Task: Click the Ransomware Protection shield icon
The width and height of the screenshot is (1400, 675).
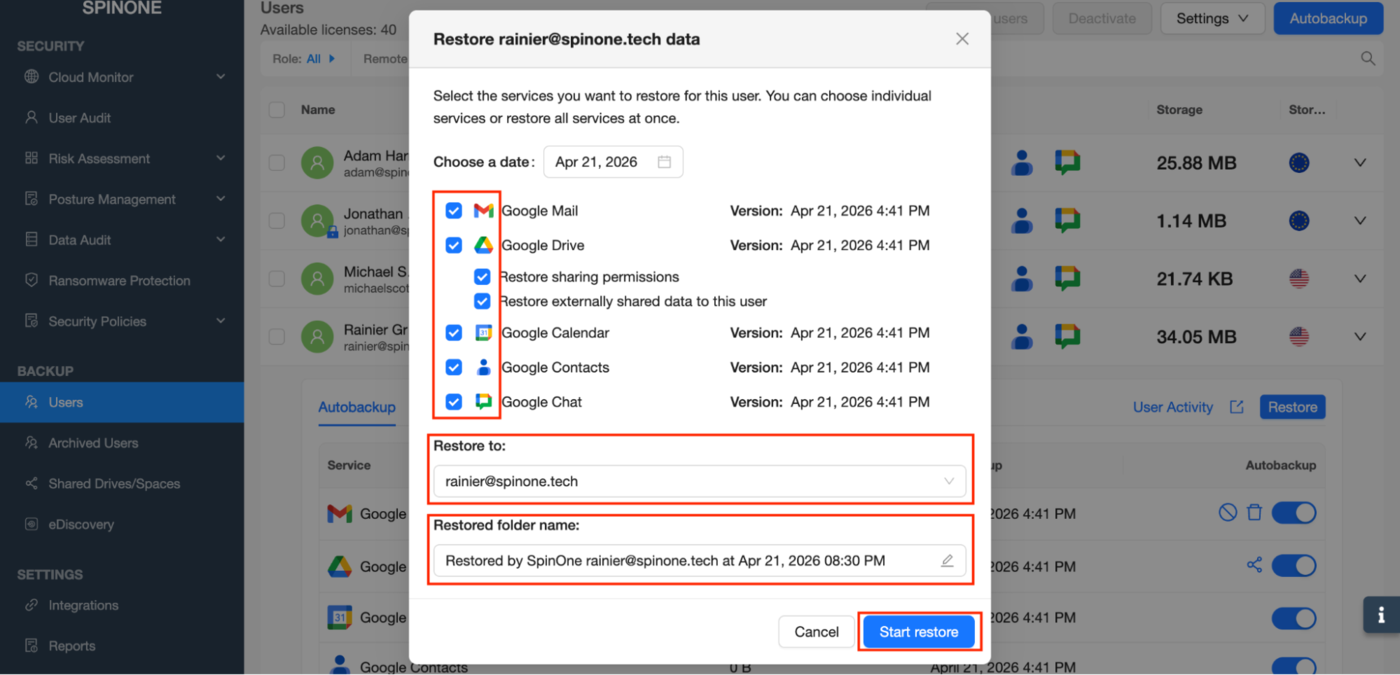Action: click(31, 281)
